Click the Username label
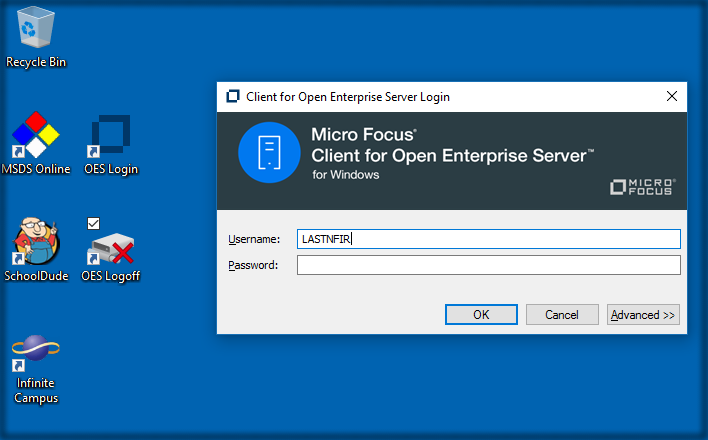Image resolution: width=708 pixels, height=440 pixels. [x=254, y=239]
